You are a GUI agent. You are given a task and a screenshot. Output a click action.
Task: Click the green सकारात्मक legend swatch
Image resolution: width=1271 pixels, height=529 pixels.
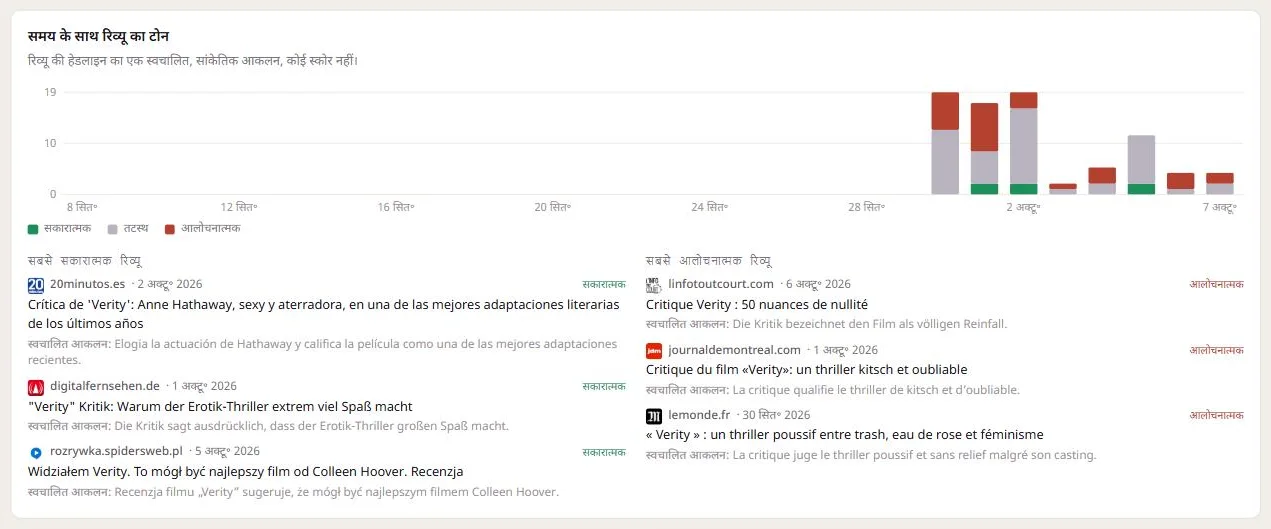[x=33, y=229]
